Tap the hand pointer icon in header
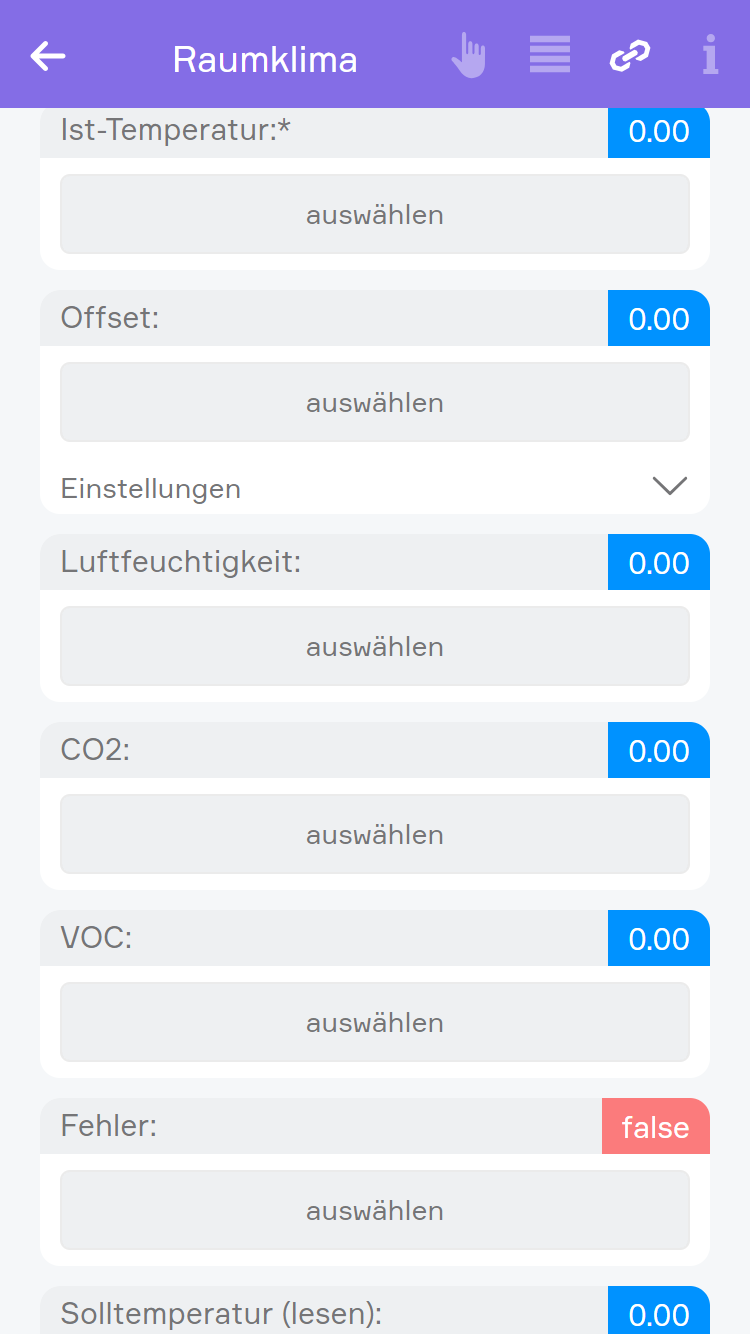The width and height of the screenshot is (750, 1334). 468,55
